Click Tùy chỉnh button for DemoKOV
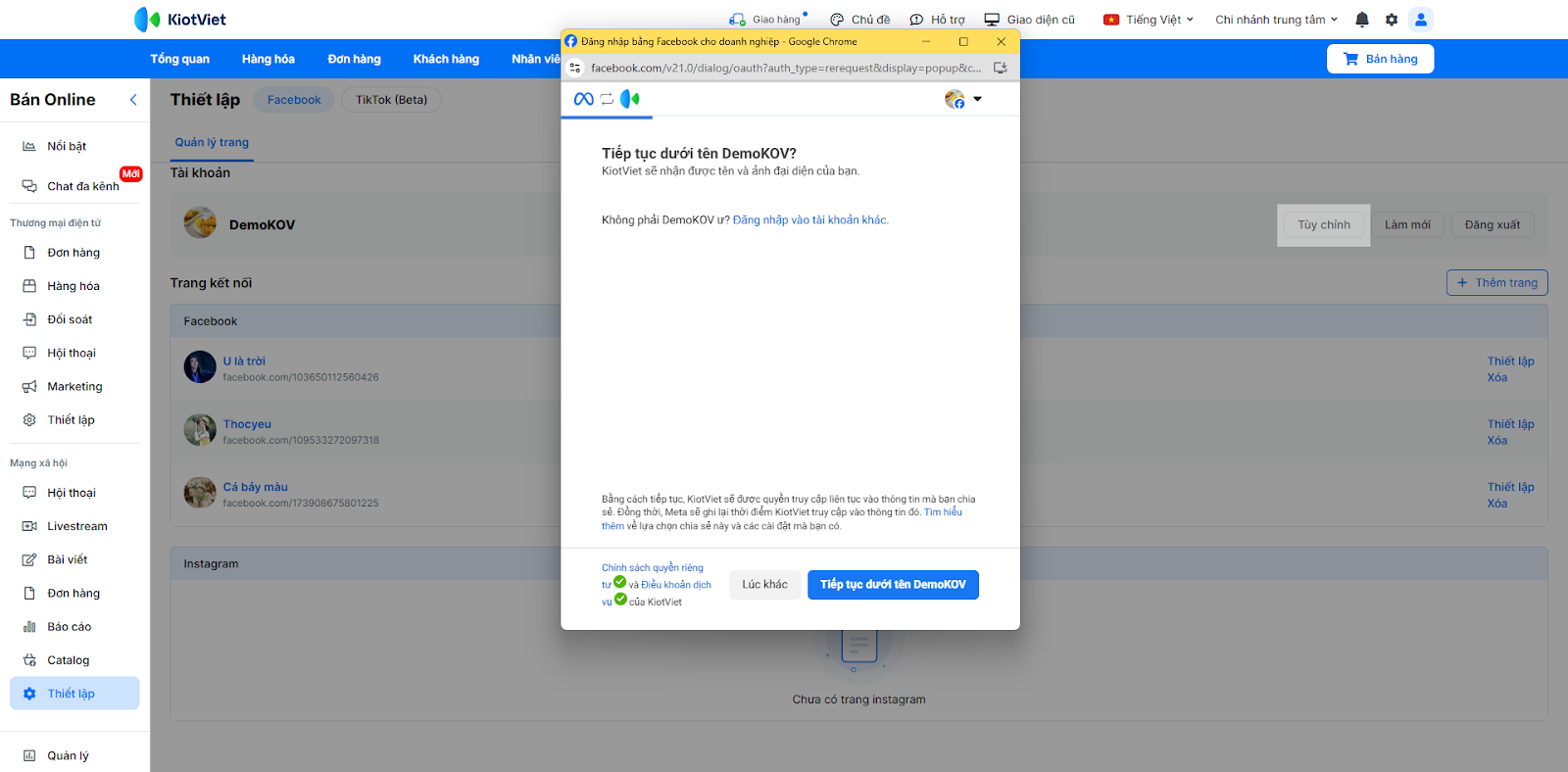Viewport: 1568px width, 772px height. [x=1324, y=225]
